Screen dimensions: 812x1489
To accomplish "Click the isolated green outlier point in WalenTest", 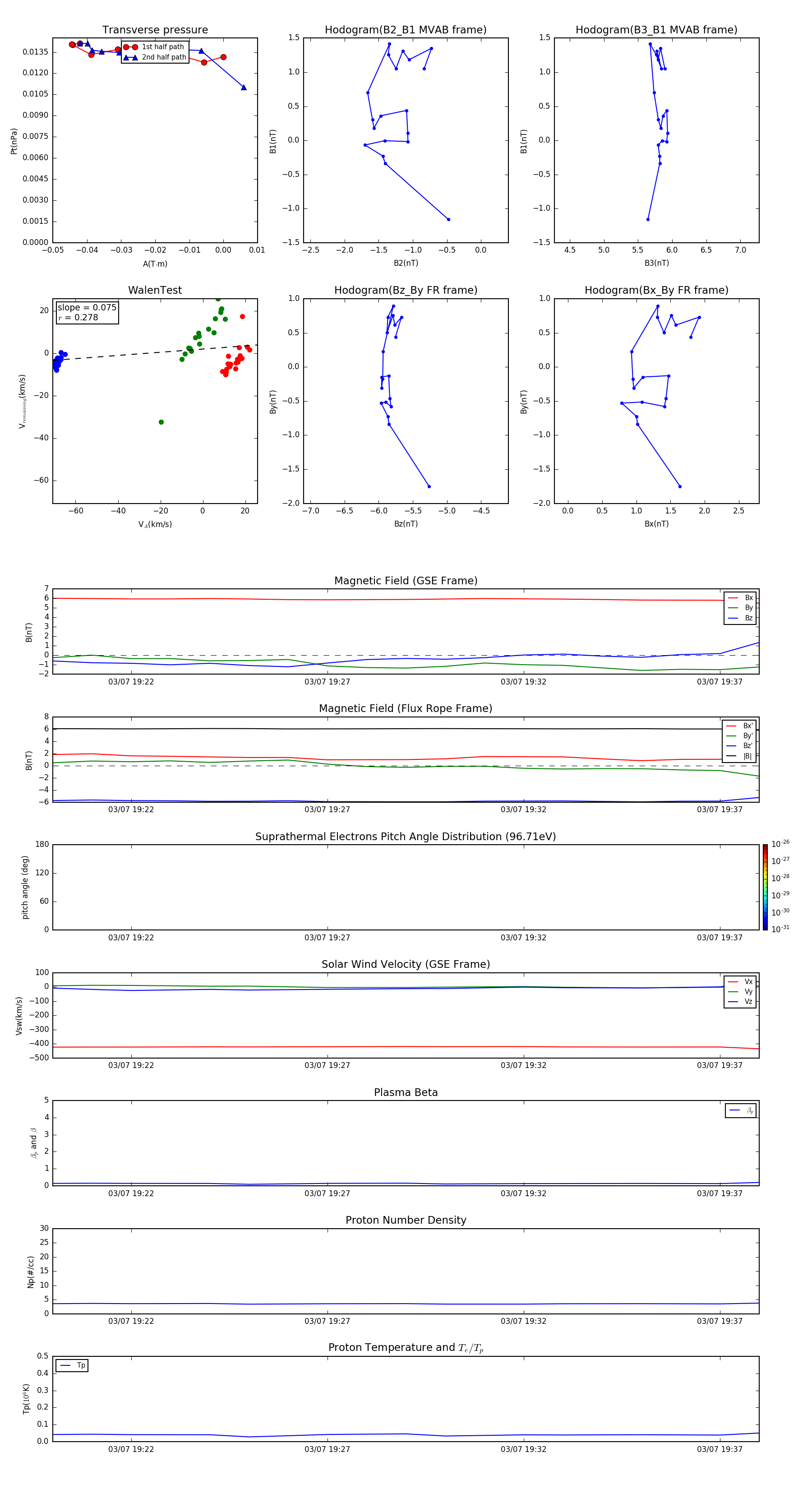I will pos(161,422).
